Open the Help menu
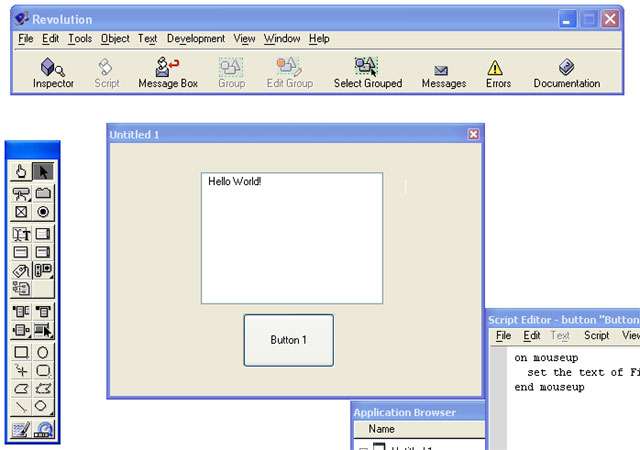The image size is (640, 450). point(319,39)
